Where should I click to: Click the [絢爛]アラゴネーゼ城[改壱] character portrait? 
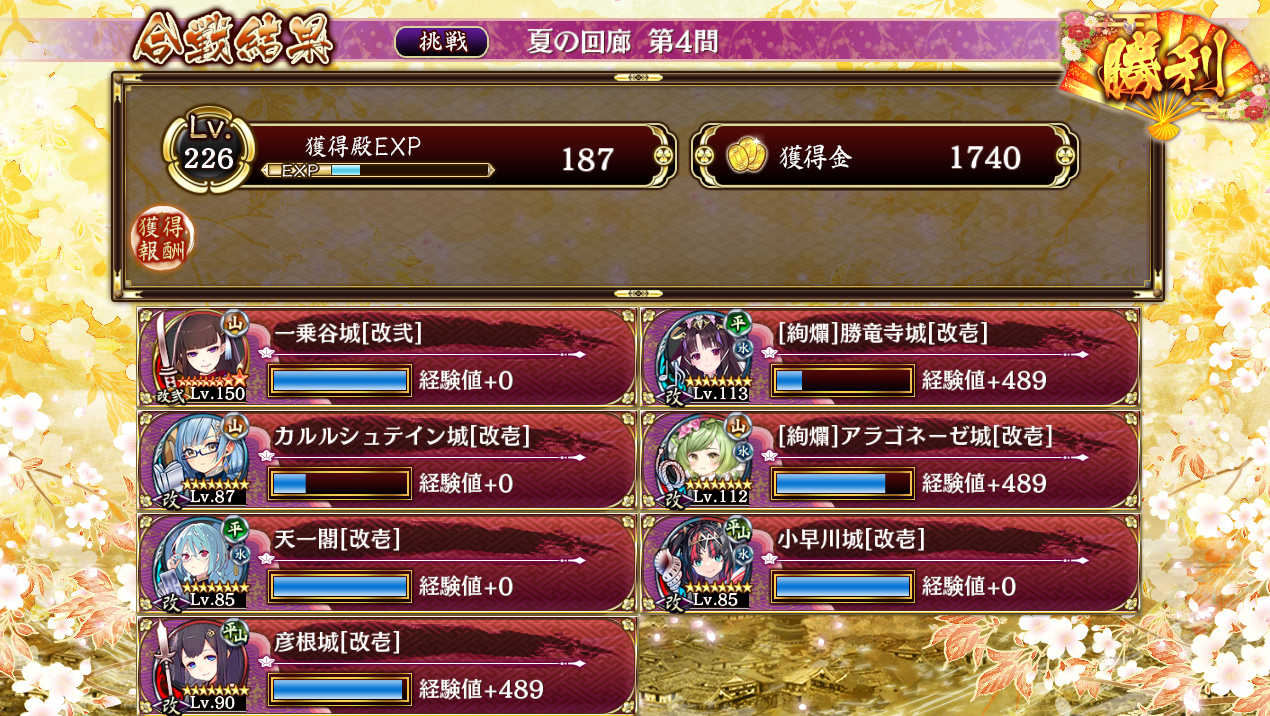[703, 459]
